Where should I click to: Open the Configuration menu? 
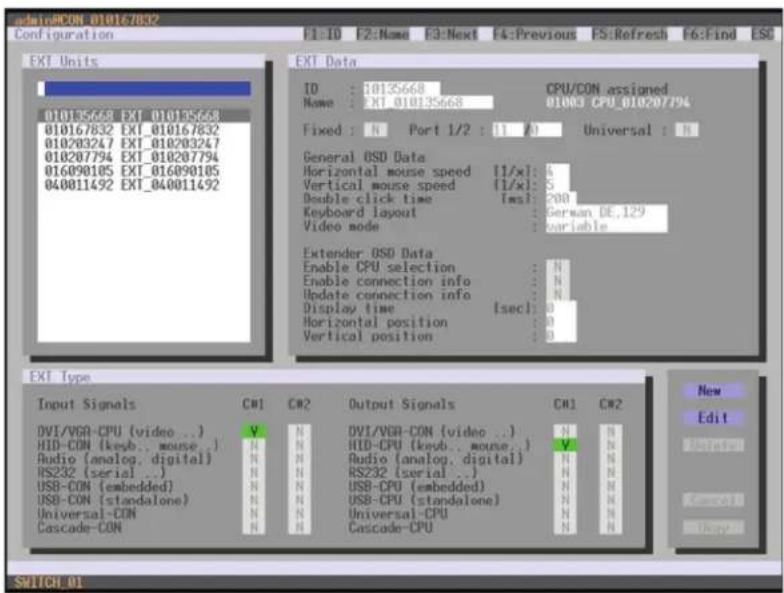(64, 34)
